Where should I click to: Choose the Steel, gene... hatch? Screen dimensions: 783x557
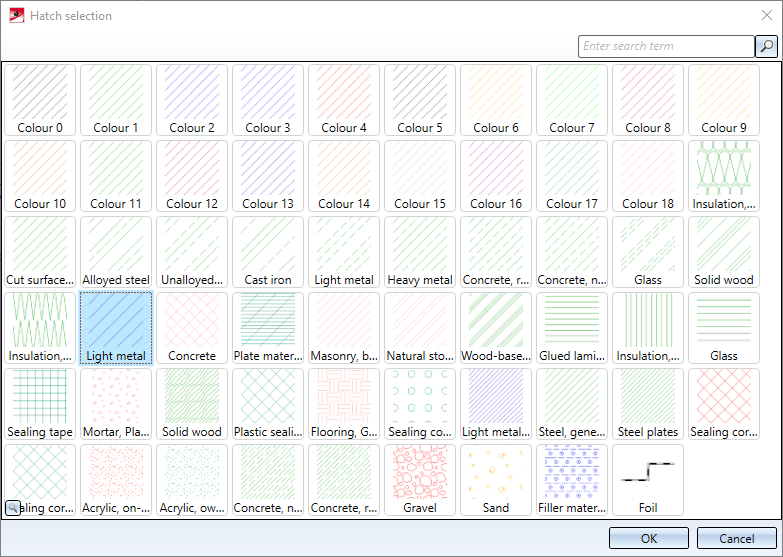(572, 404)
